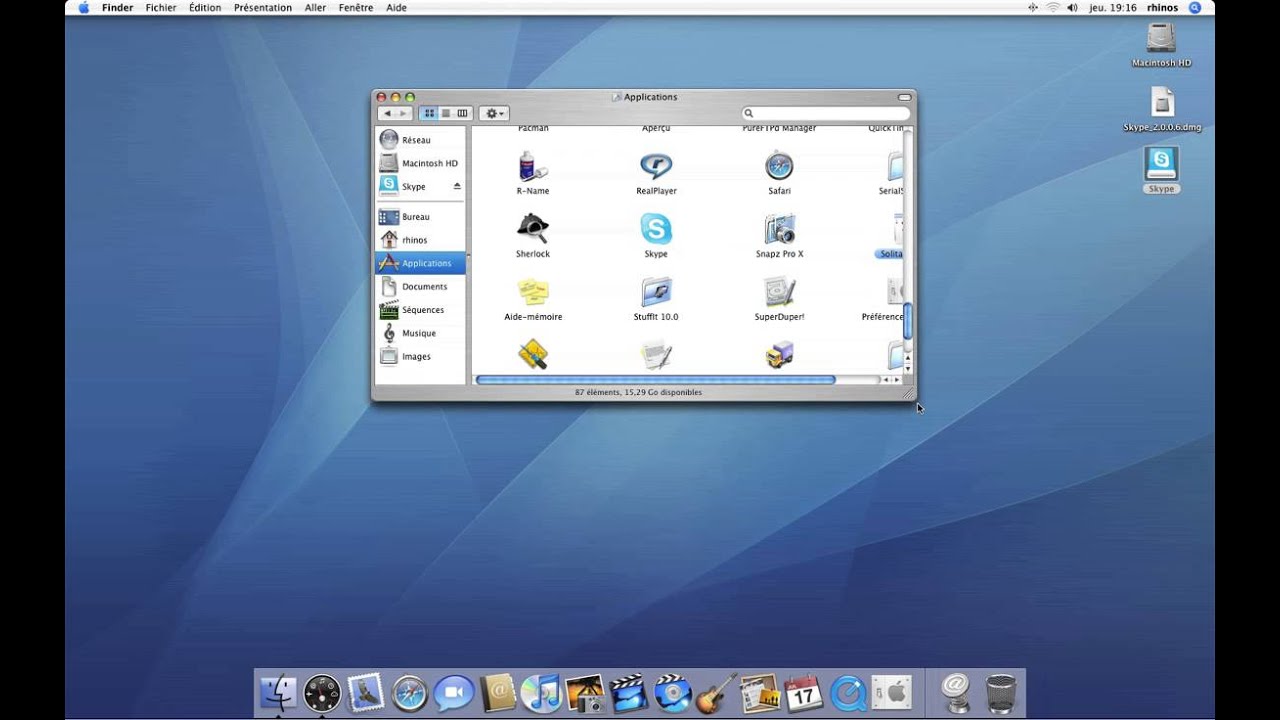The height and width of the screenshot is (720, 1280).
Task: Open the Trash in the Dock
Action: (1000, 692)
